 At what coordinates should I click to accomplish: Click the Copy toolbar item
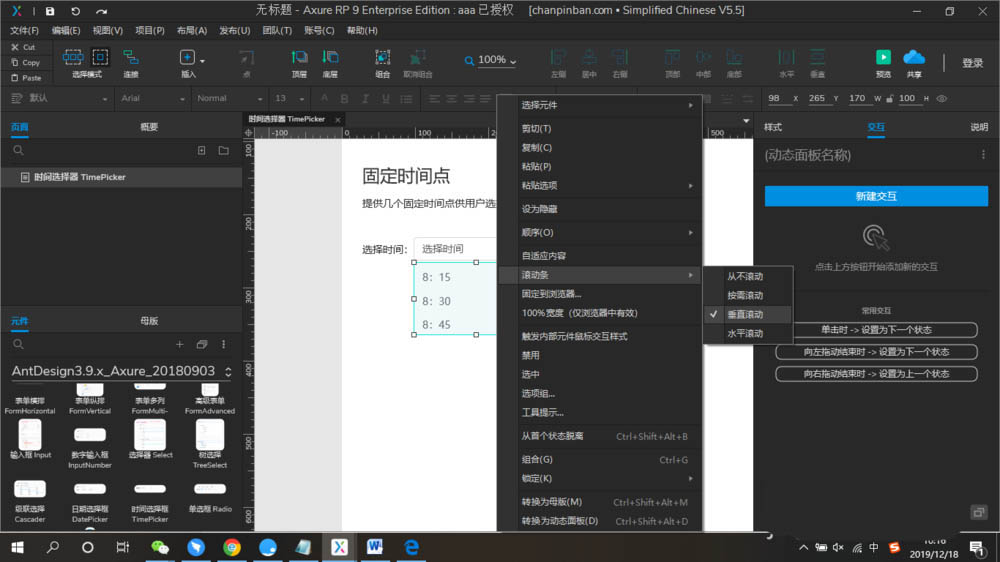[x=26, y=63]
